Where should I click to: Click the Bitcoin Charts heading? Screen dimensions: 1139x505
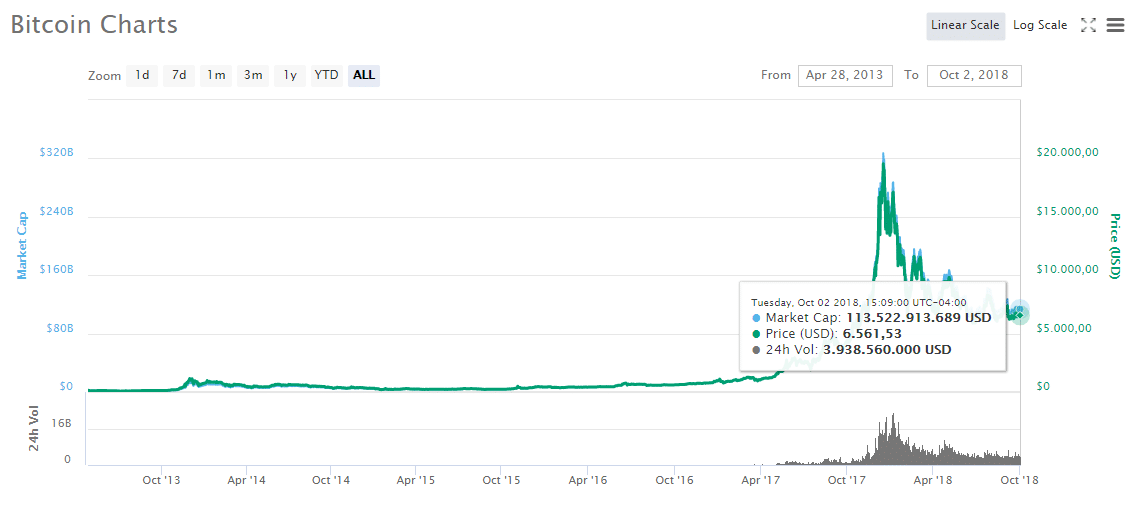coord(94,25)
